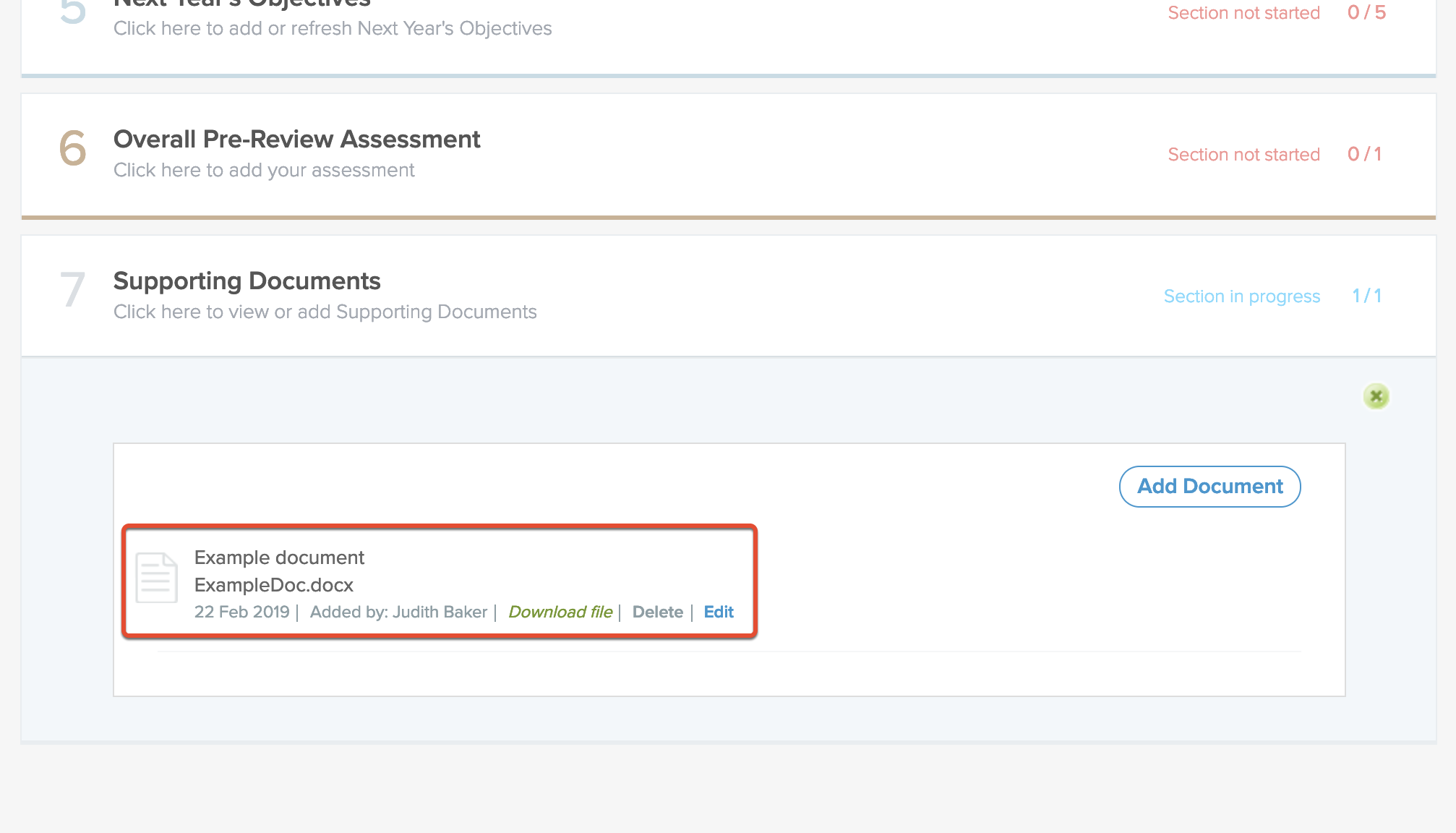1456x833 pixels.
Task: Click the 0 / 5 progress count
Action: coord(1366,12)
